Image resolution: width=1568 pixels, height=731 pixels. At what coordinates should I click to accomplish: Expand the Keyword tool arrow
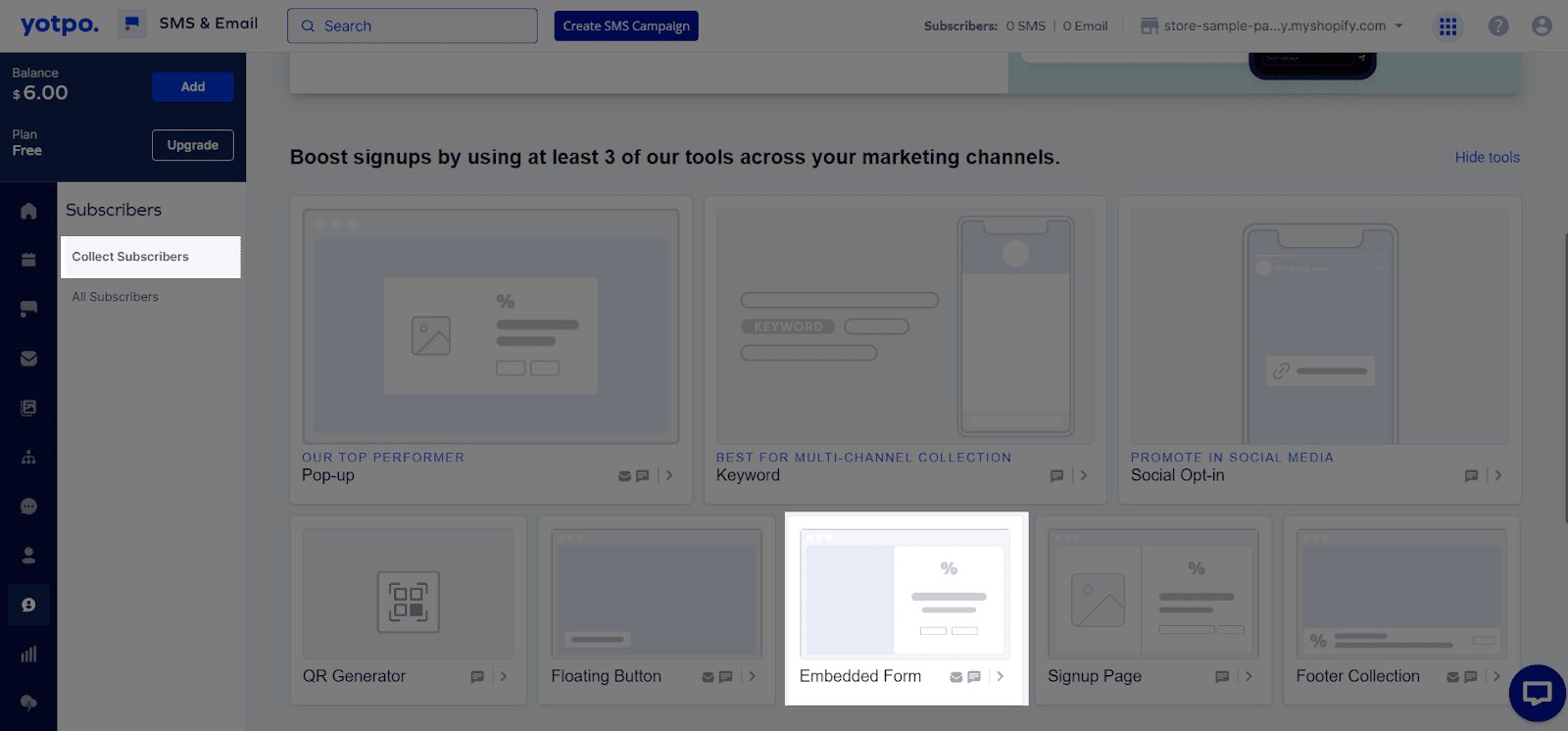click(x=1084, y=475)
